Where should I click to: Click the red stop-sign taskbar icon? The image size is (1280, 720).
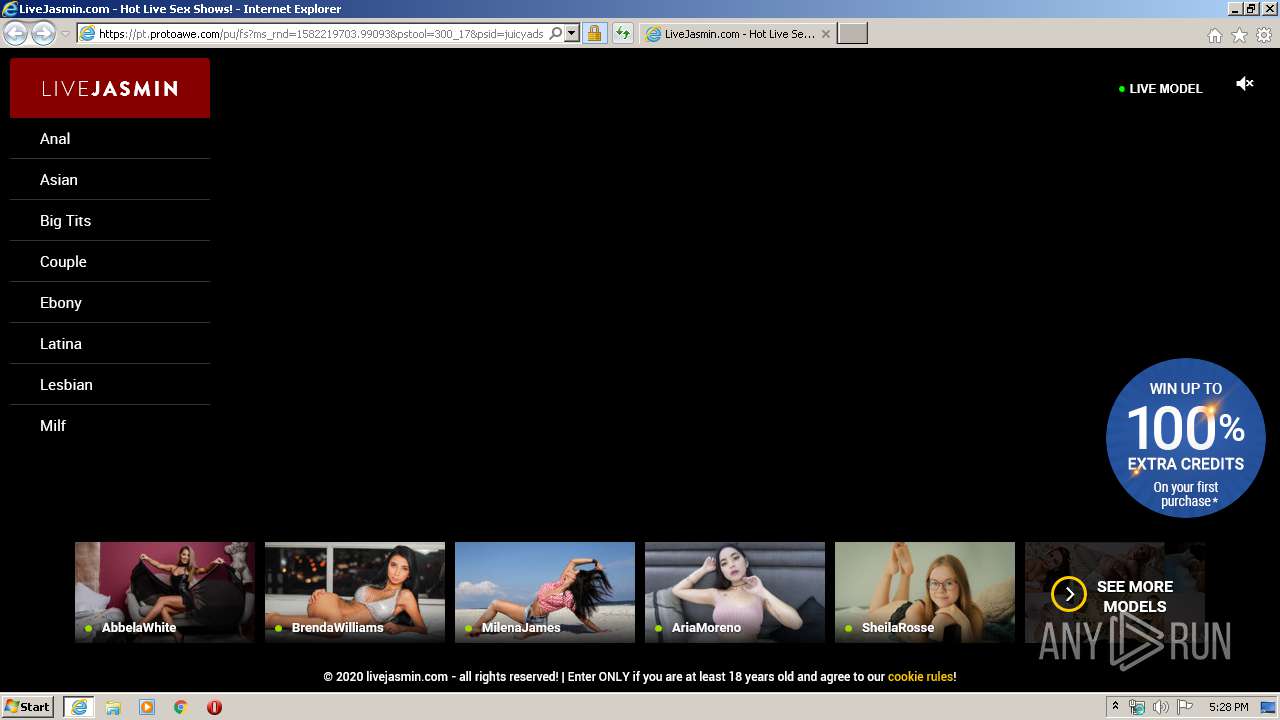pyautogui.click(x=214, y=707)
